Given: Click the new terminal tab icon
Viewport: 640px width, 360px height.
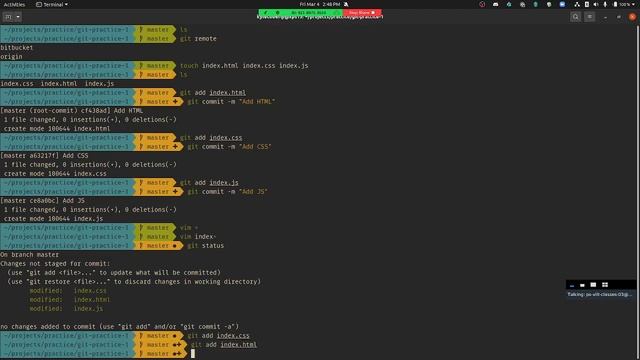Looking at the screenshot, I should (x=8, y=17).
